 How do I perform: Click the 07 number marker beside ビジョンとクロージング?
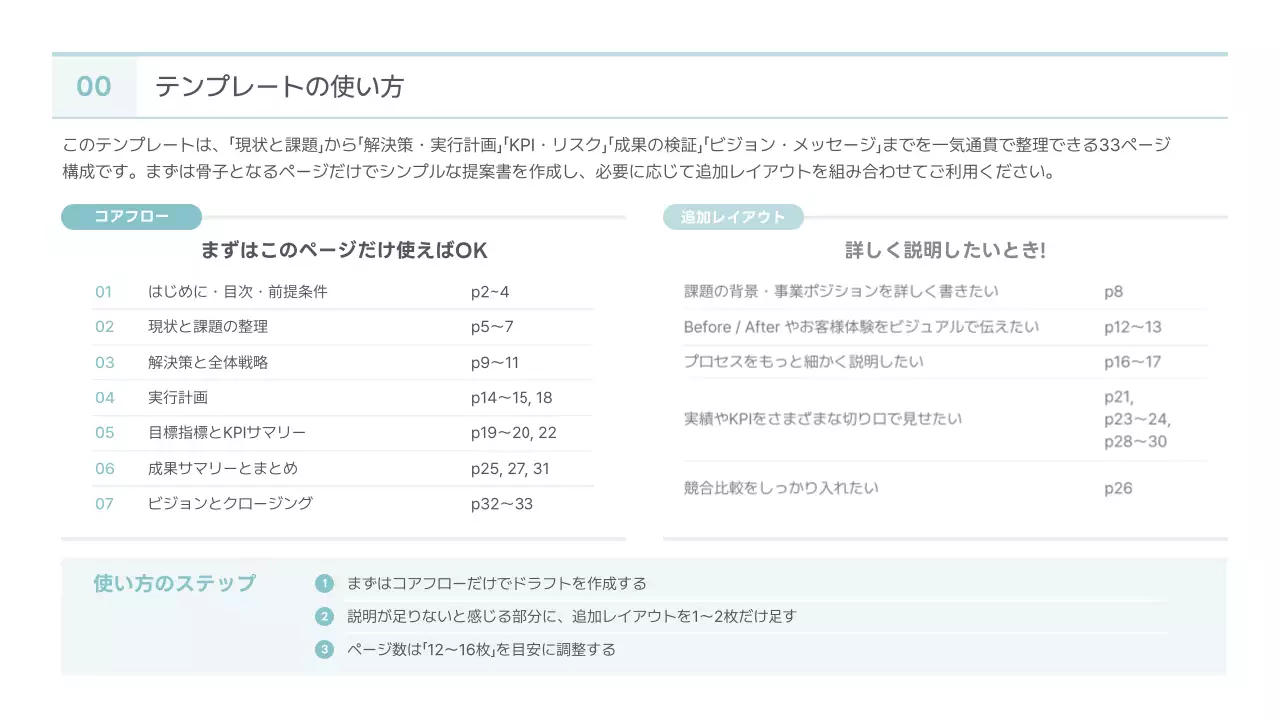point(103,504)
